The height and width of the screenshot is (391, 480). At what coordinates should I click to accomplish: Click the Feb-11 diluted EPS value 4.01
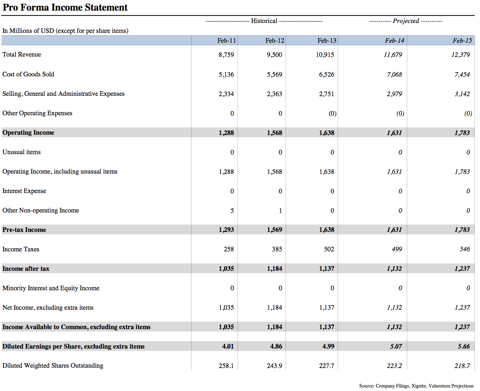228,346
